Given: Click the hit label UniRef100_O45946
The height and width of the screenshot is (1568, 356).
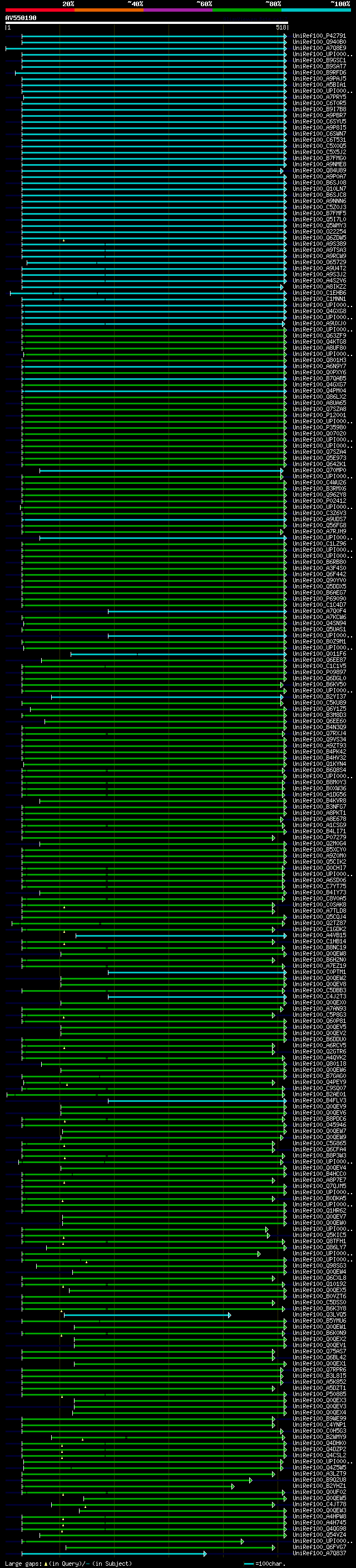Looking at the screenshot, I should [x=319, y=1125].
